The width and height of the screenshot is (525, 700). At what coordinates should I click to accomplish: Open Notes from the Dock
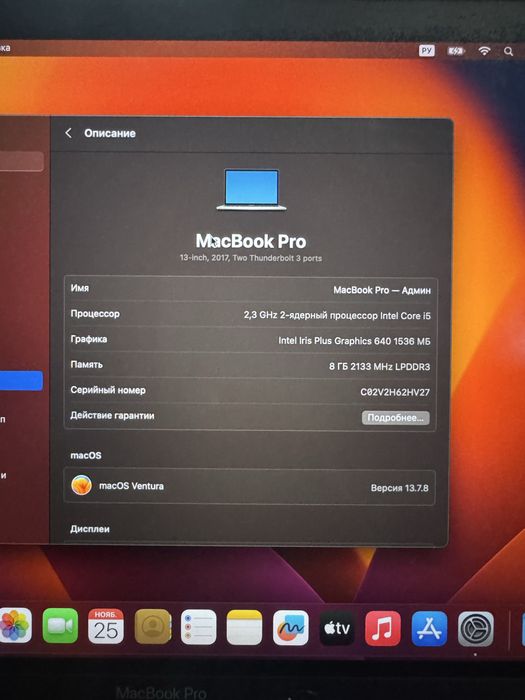[x=244, y=627]
